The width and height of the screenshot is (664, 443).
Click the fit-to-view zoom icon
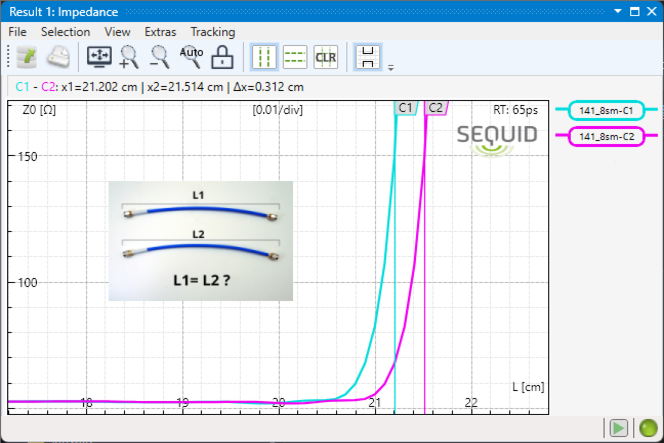101,57
